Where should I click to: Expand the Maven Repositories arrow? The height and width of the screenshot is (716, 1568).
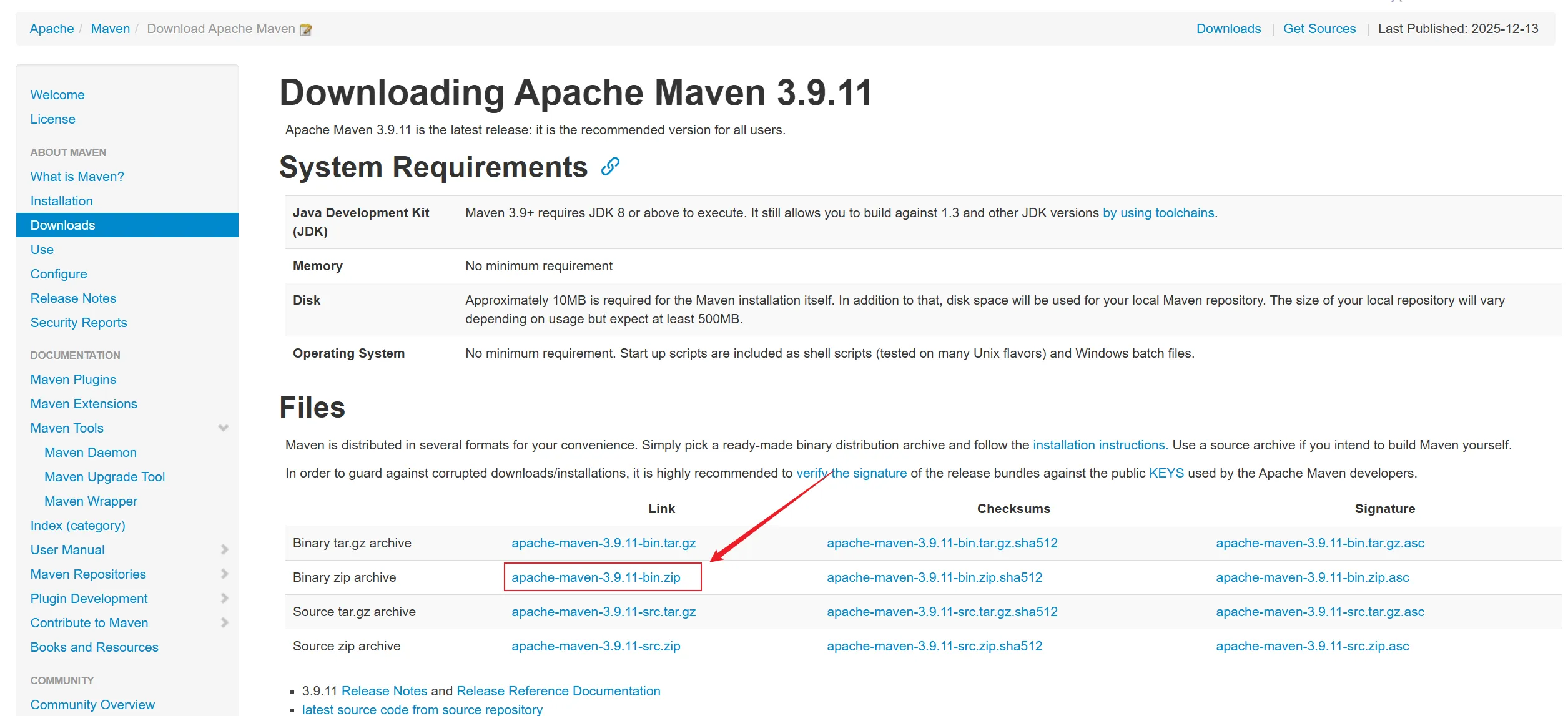[x=224, y=574]
